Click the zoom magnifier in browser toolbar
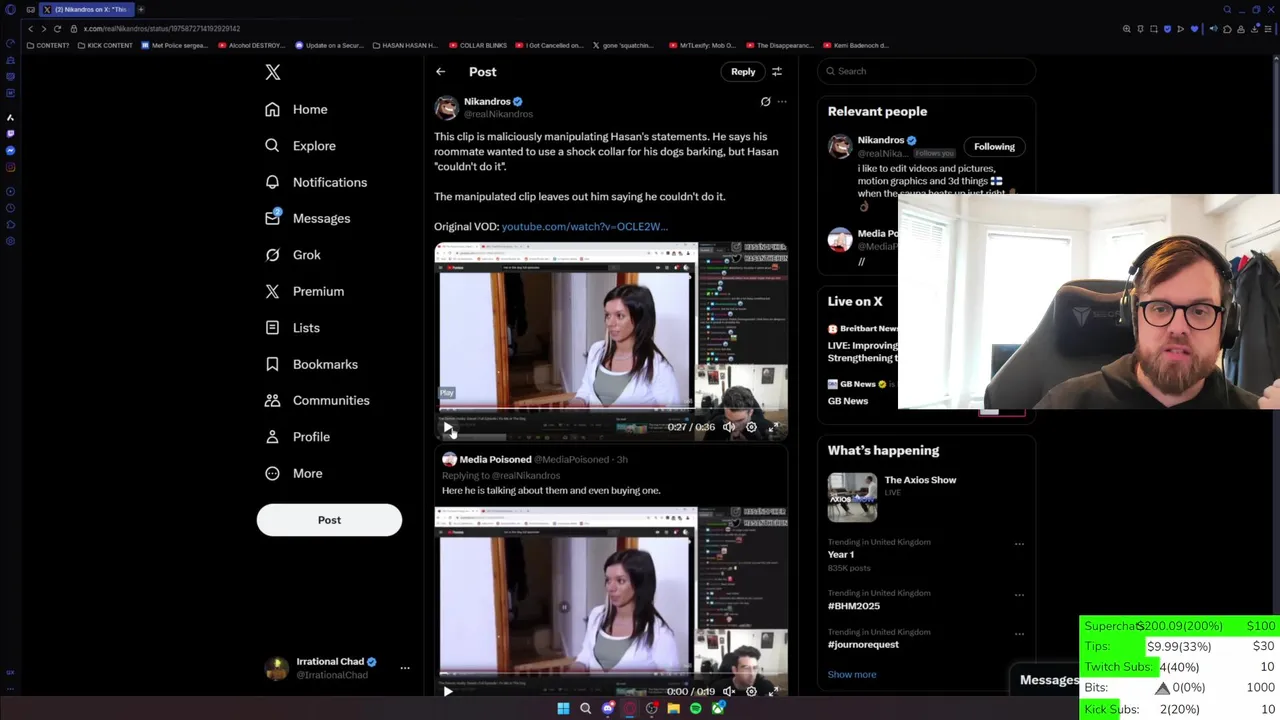1280x720 pixels. pyautogui.click(x=1127, y=29)
